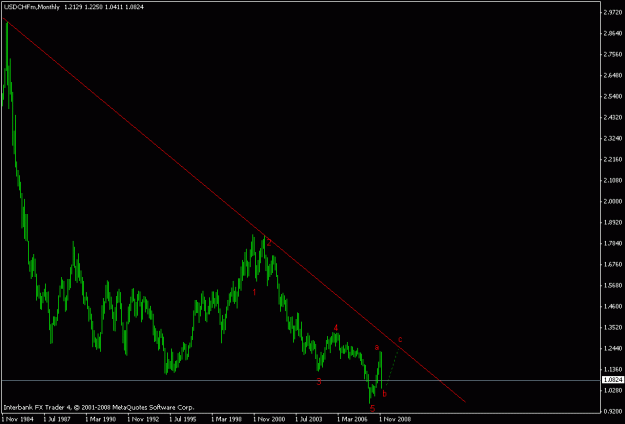This screenshot has height=424, width=625.
Task: Click the 1 Mar 2006 date label
Action: tap(352, 419)
